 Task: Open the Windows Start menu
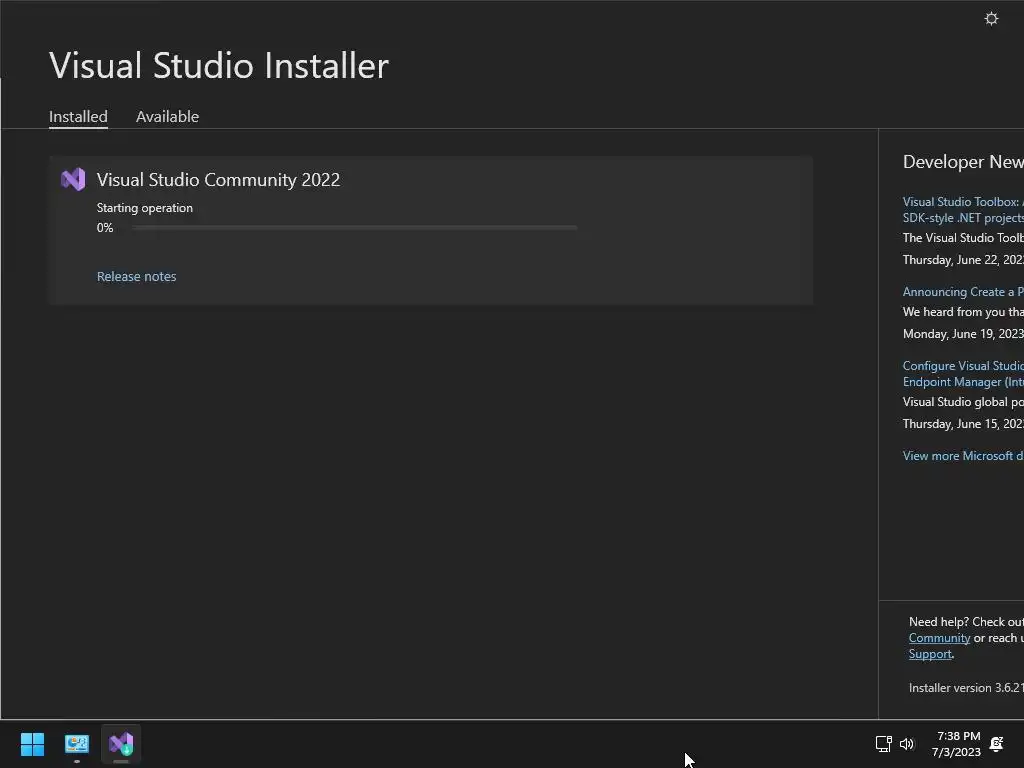32,744
